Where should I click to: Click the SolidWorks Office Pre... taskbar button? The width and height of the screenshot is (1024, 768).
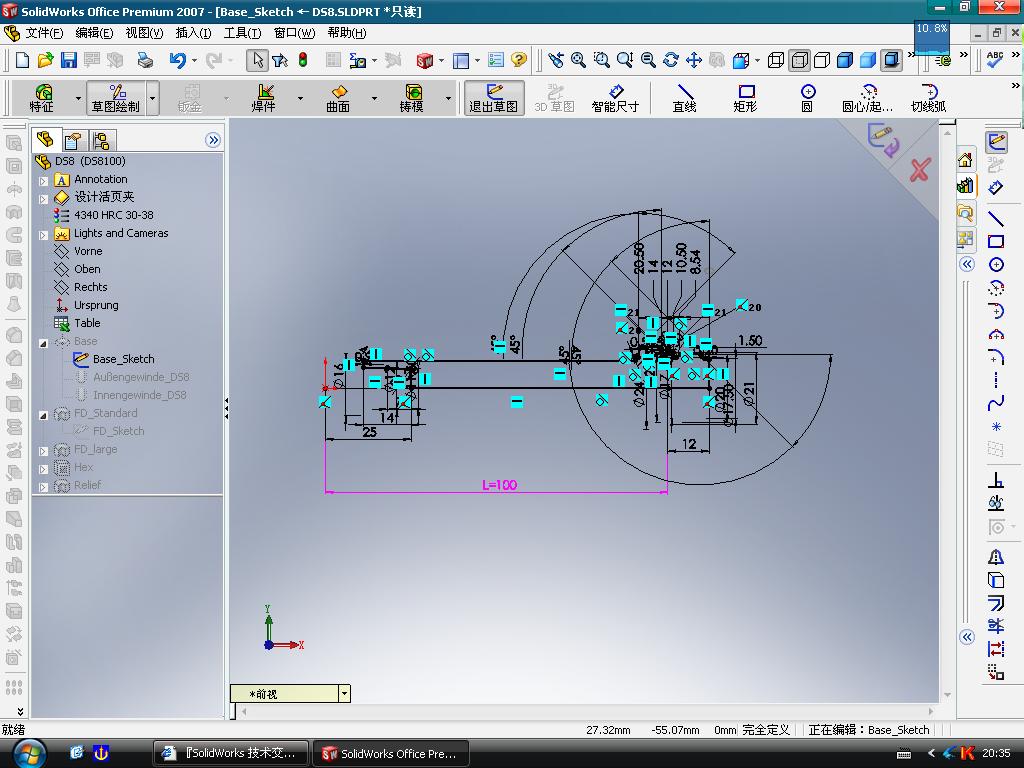391,753
